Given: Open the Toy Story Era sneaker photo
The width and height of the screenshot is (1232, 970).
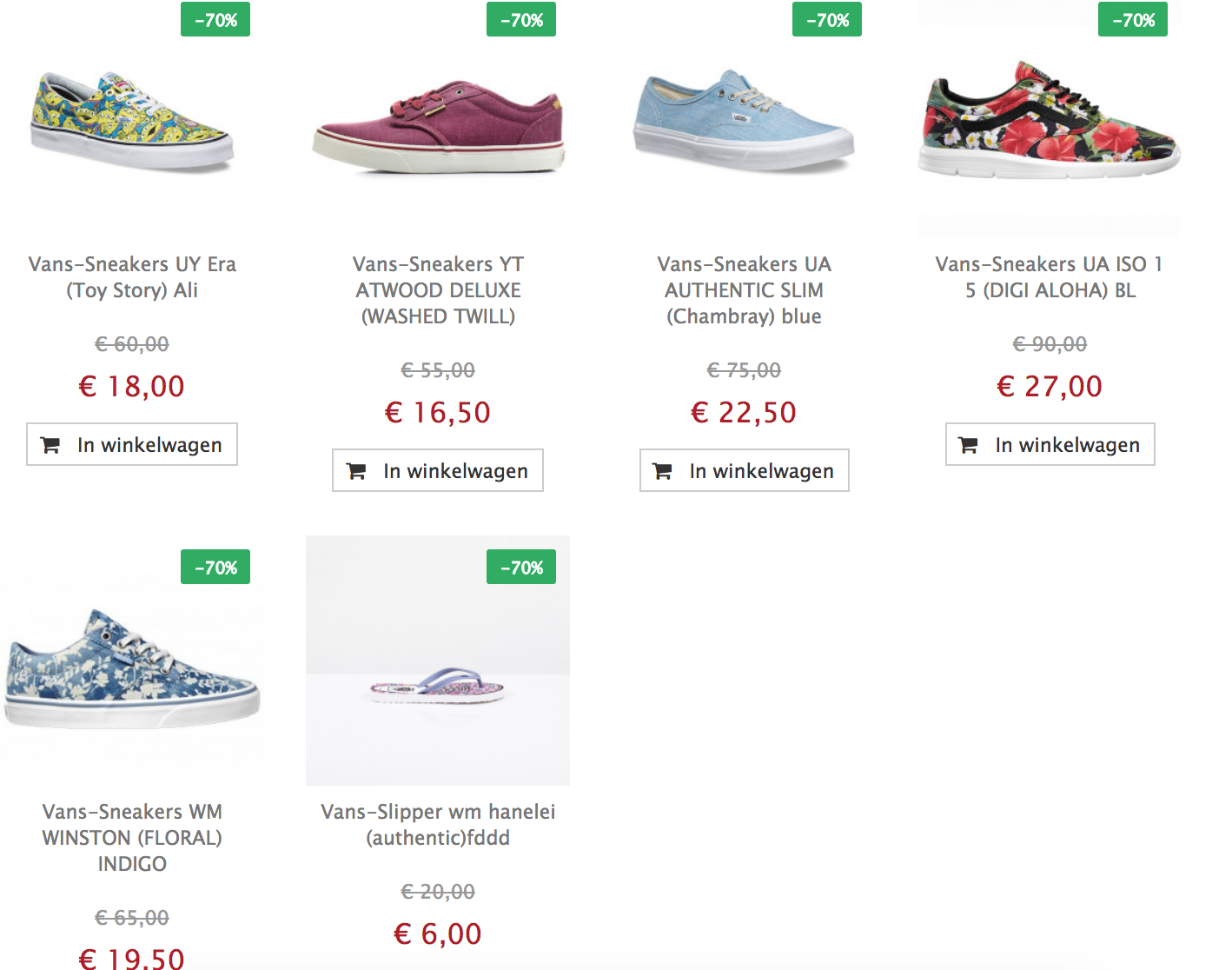Looking at the screenshot, I should pyautogui.click(x=132, y=122).
